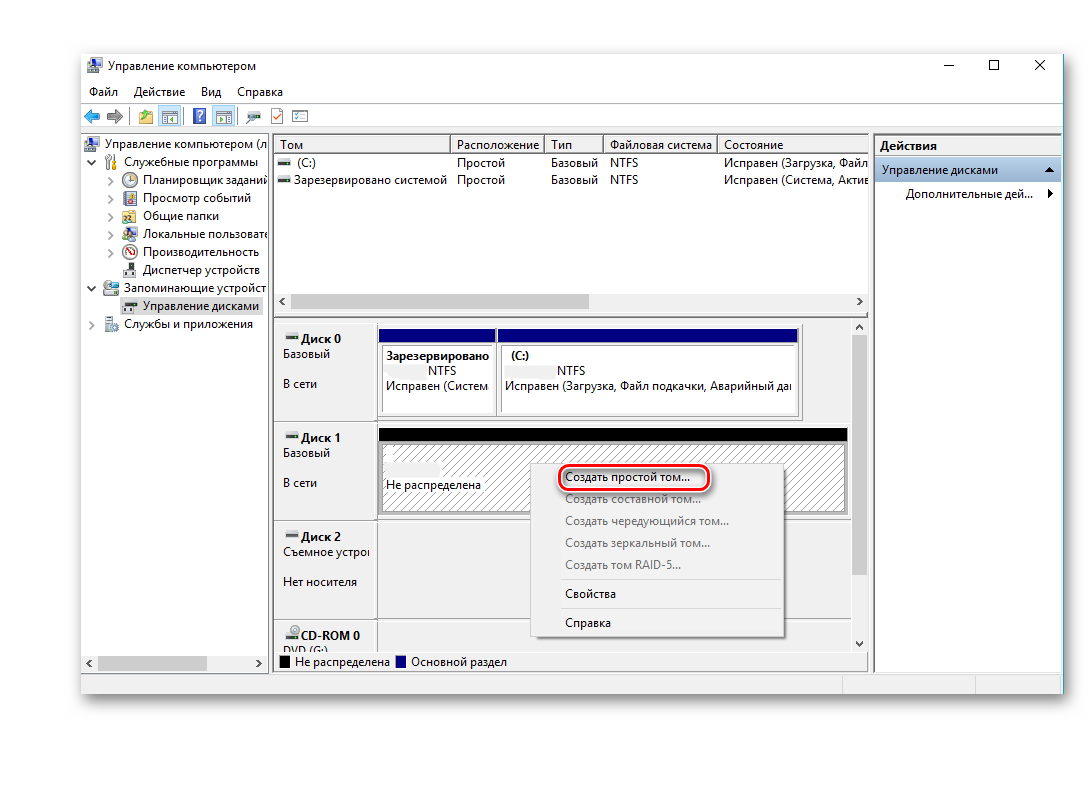Click disk view vertical scrollbar up arrow
Viewport: 1091px width, 802px height.
(x=859, y=327)
